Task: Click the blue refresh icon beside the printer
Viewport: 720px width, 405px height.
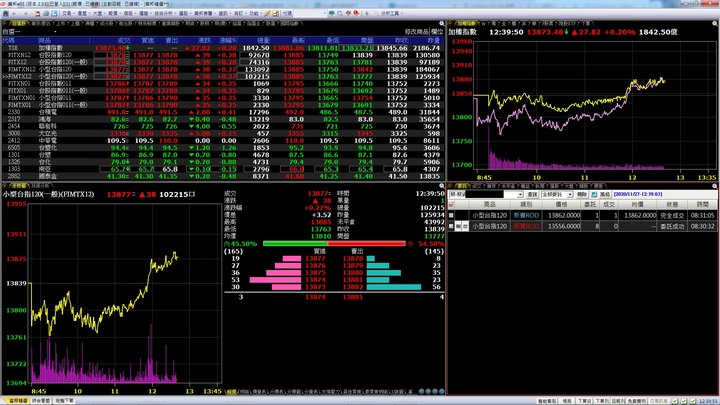Action: pos(54,13)
